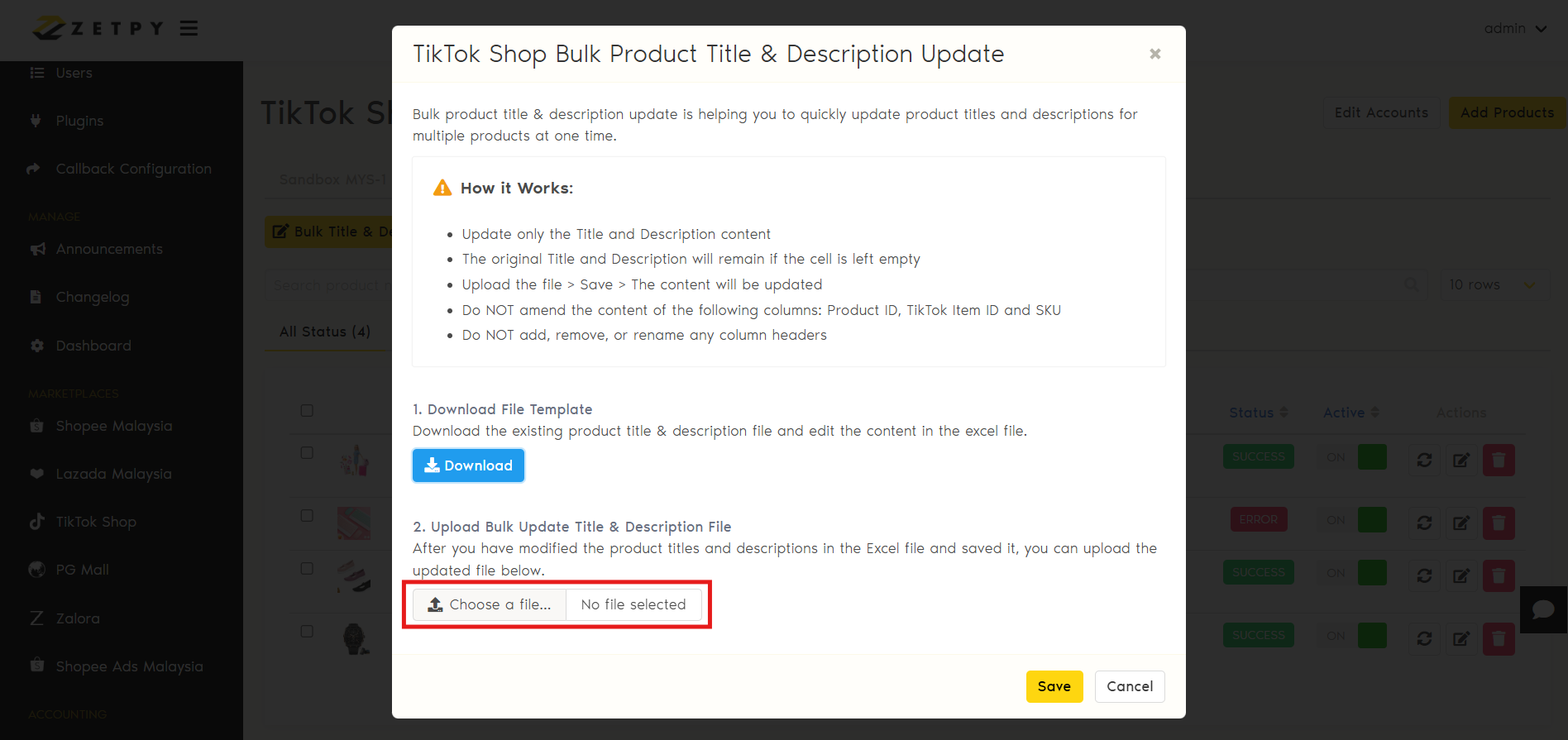The height and width of the screenshot is (740, 1568).
Task: Open the live chat bubble widget
Action: 1543,610
